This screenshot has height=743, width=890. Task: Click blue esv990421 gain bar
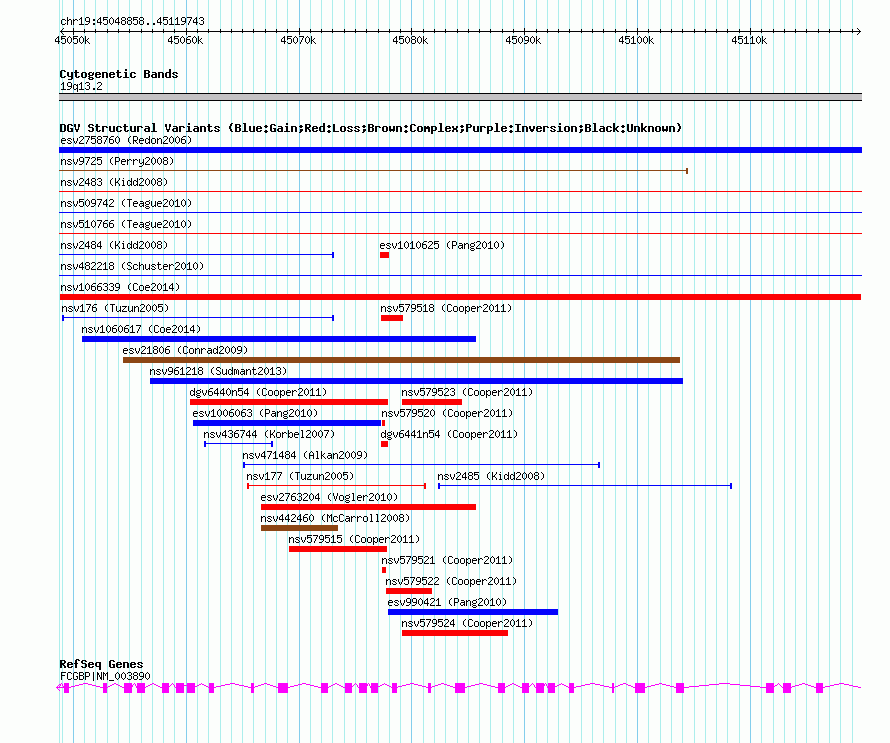(473, 612)
